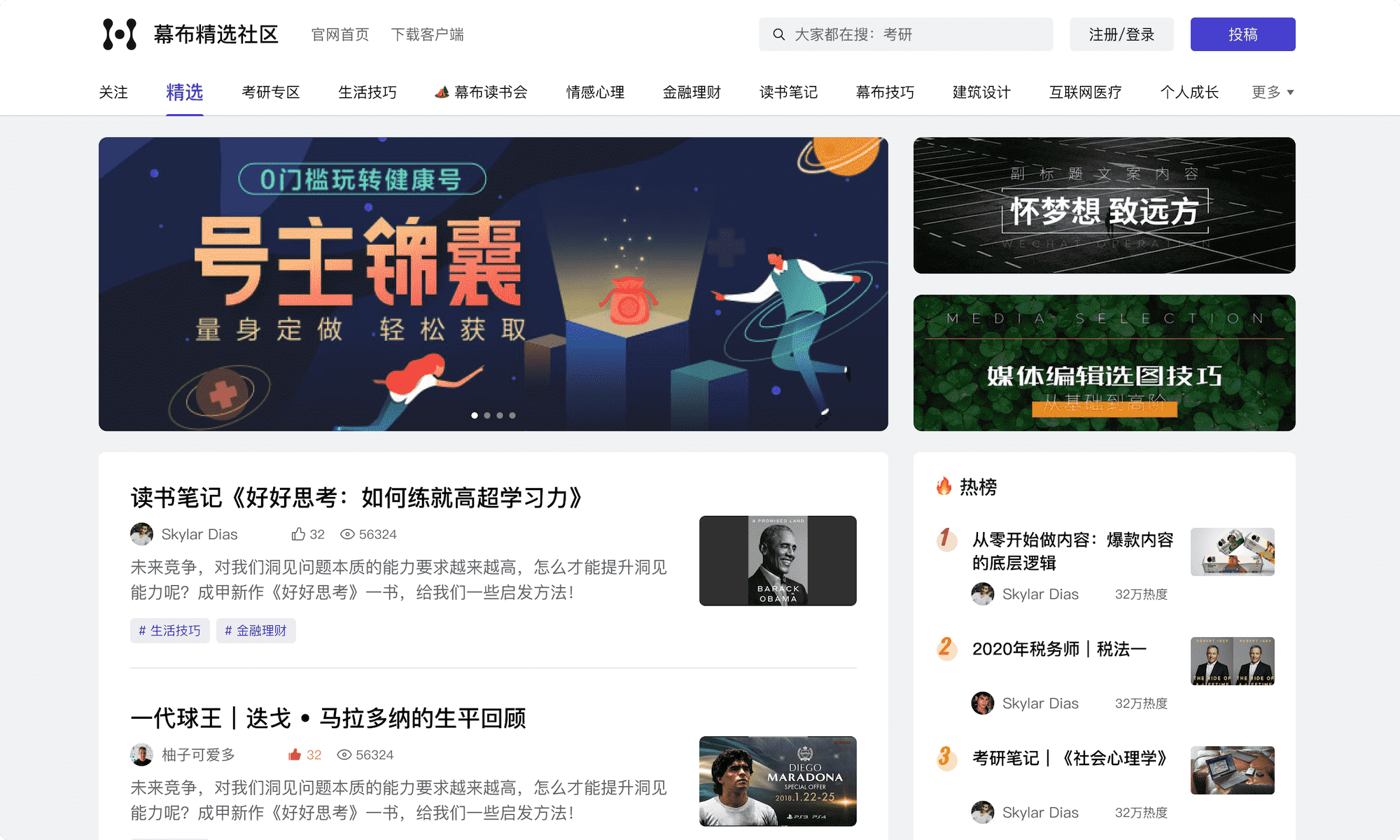The image size is (1400, 840).
Task: Open the 幕布读书会 tab
Action: coord(481,92)
